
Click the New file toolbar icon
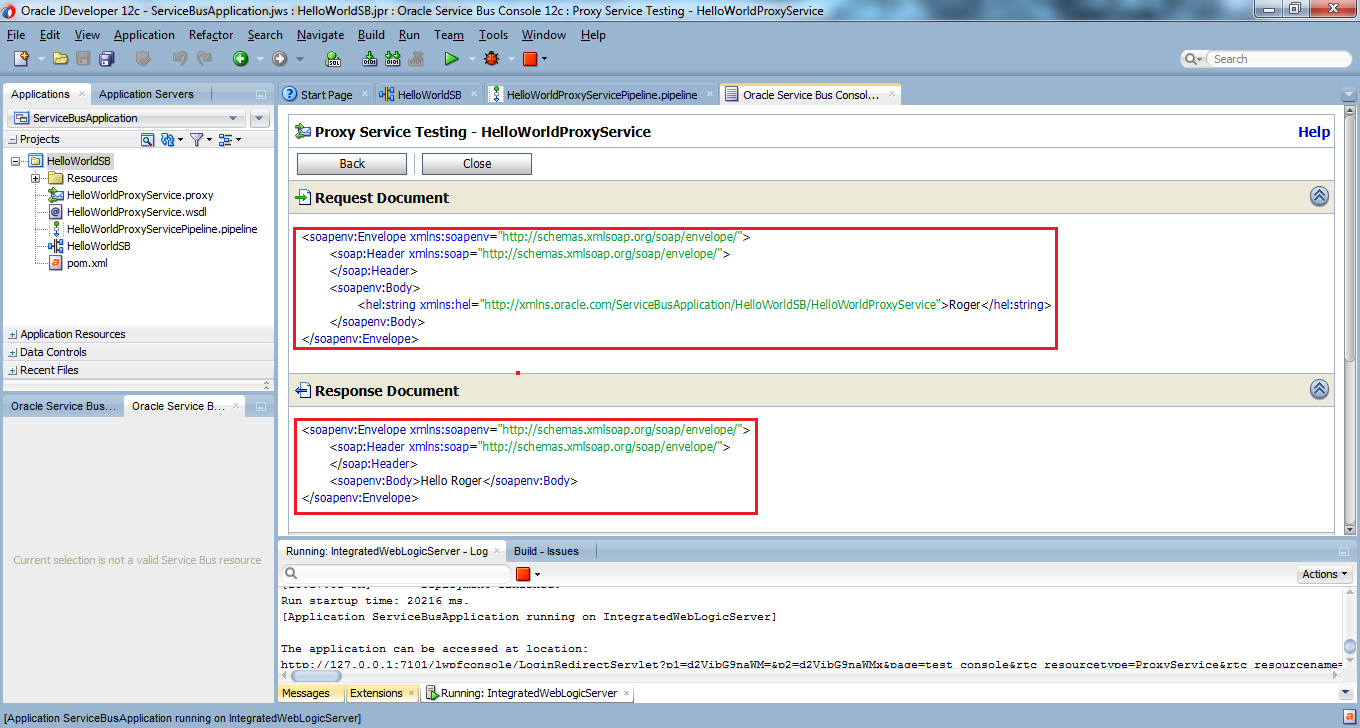[21, 59]
